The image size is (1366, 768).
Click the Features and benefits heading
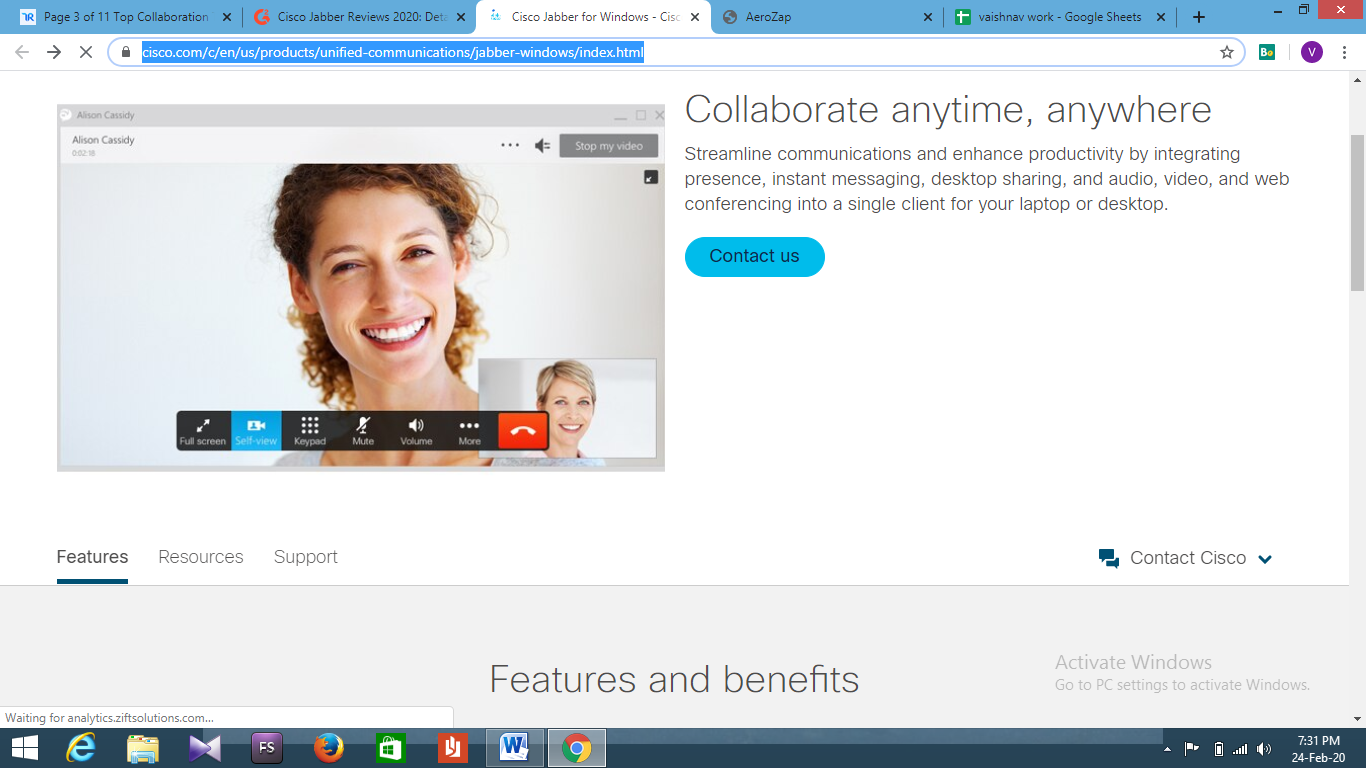[x=674, y=680]
